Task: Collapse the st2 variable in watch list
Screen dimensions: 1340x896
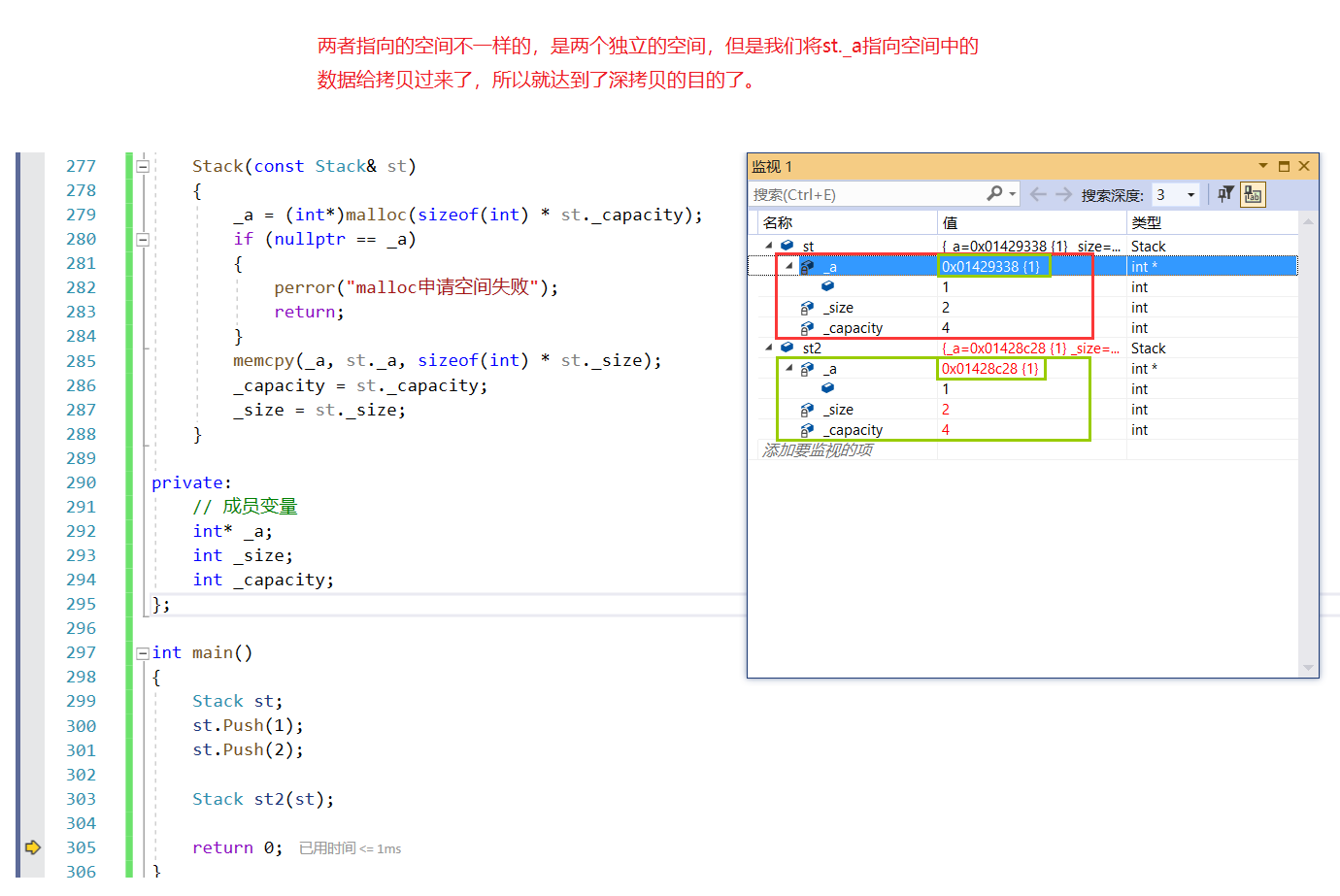Action: [769, 348]
